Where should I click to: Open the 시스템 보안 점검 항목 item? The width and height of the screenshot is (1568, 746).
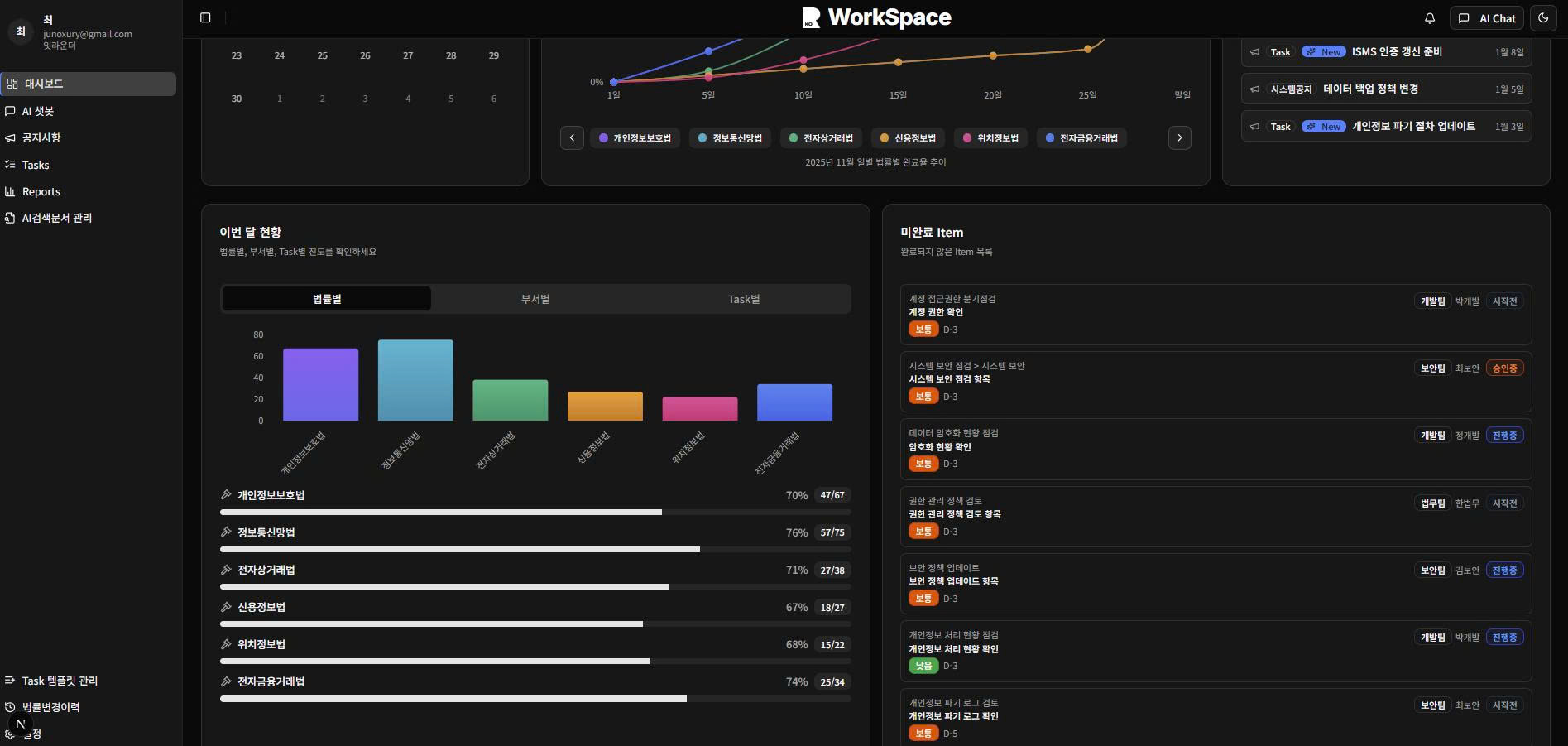click(x=949, y=379)
